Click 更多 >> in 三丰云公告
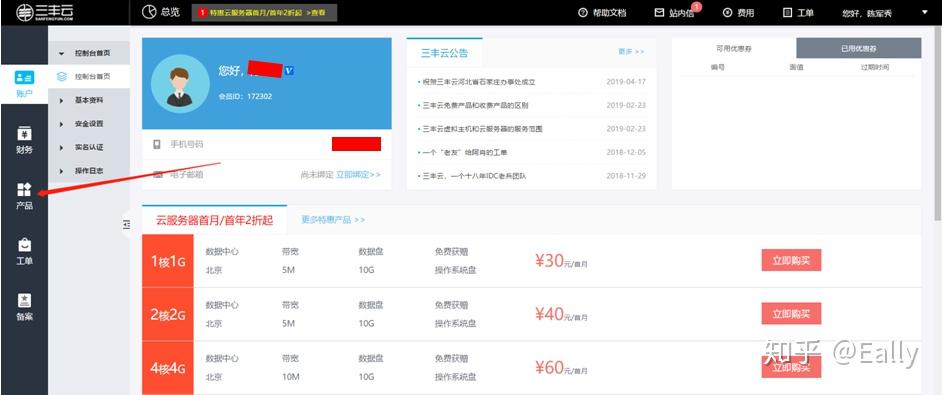 [x=631, y=52]
